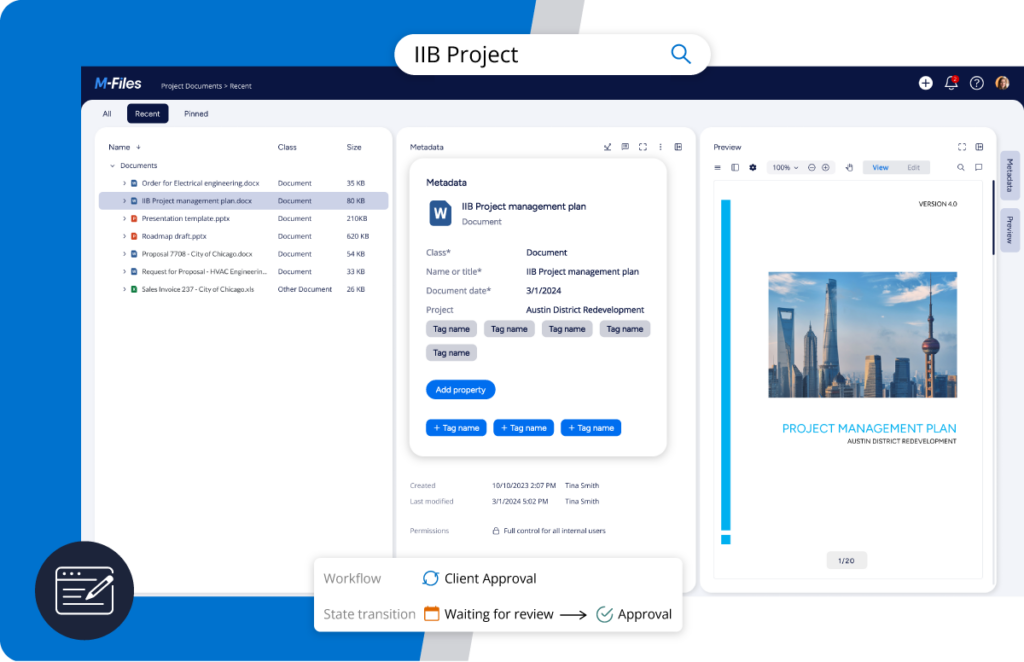The image size is (1024, 662).
Task: Switch Preview to View mode
Action: point(880,167)
